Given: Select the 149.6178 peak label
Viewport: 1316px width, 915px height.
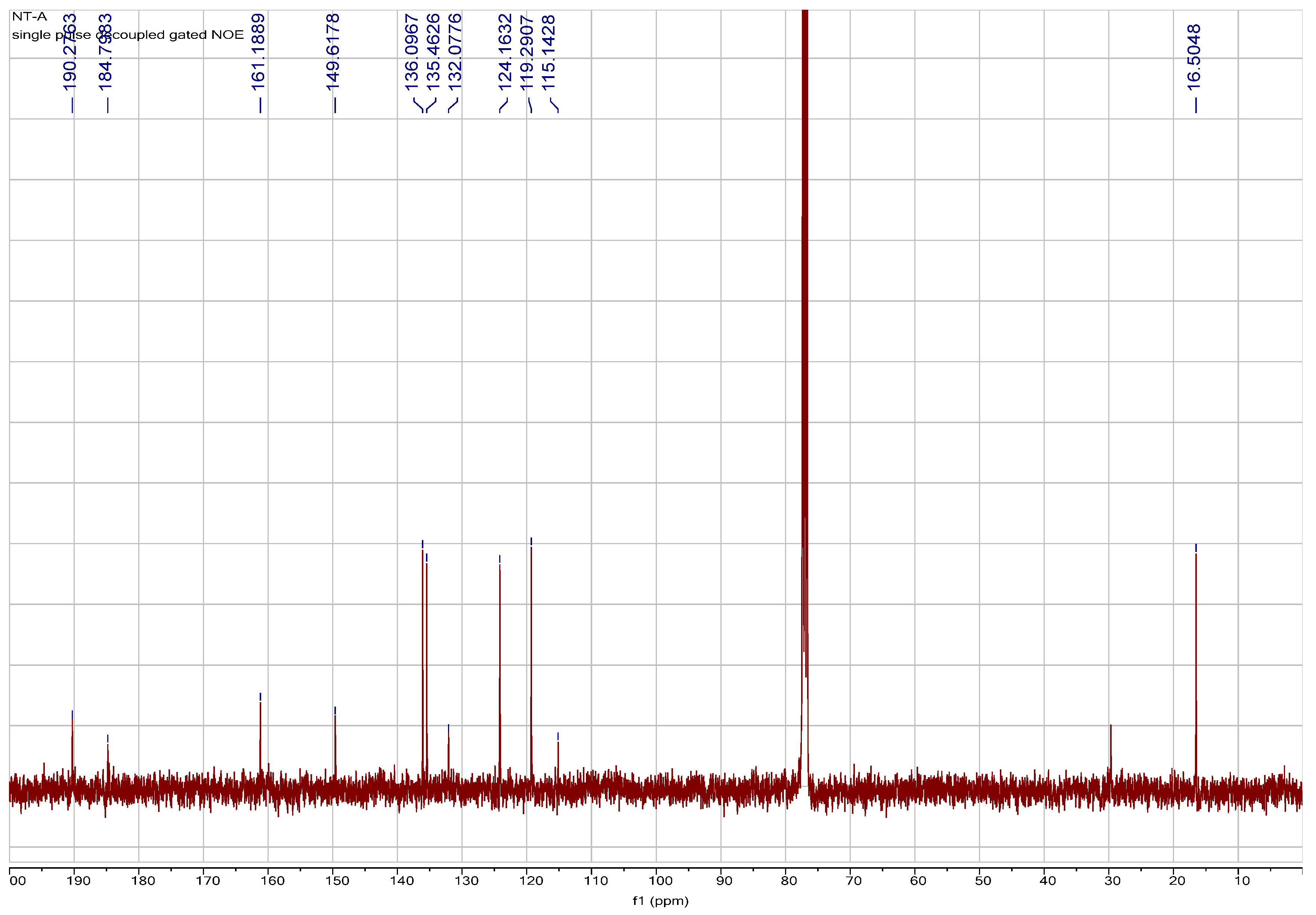Looking at the screenshot, I should [x=333, y=52].
